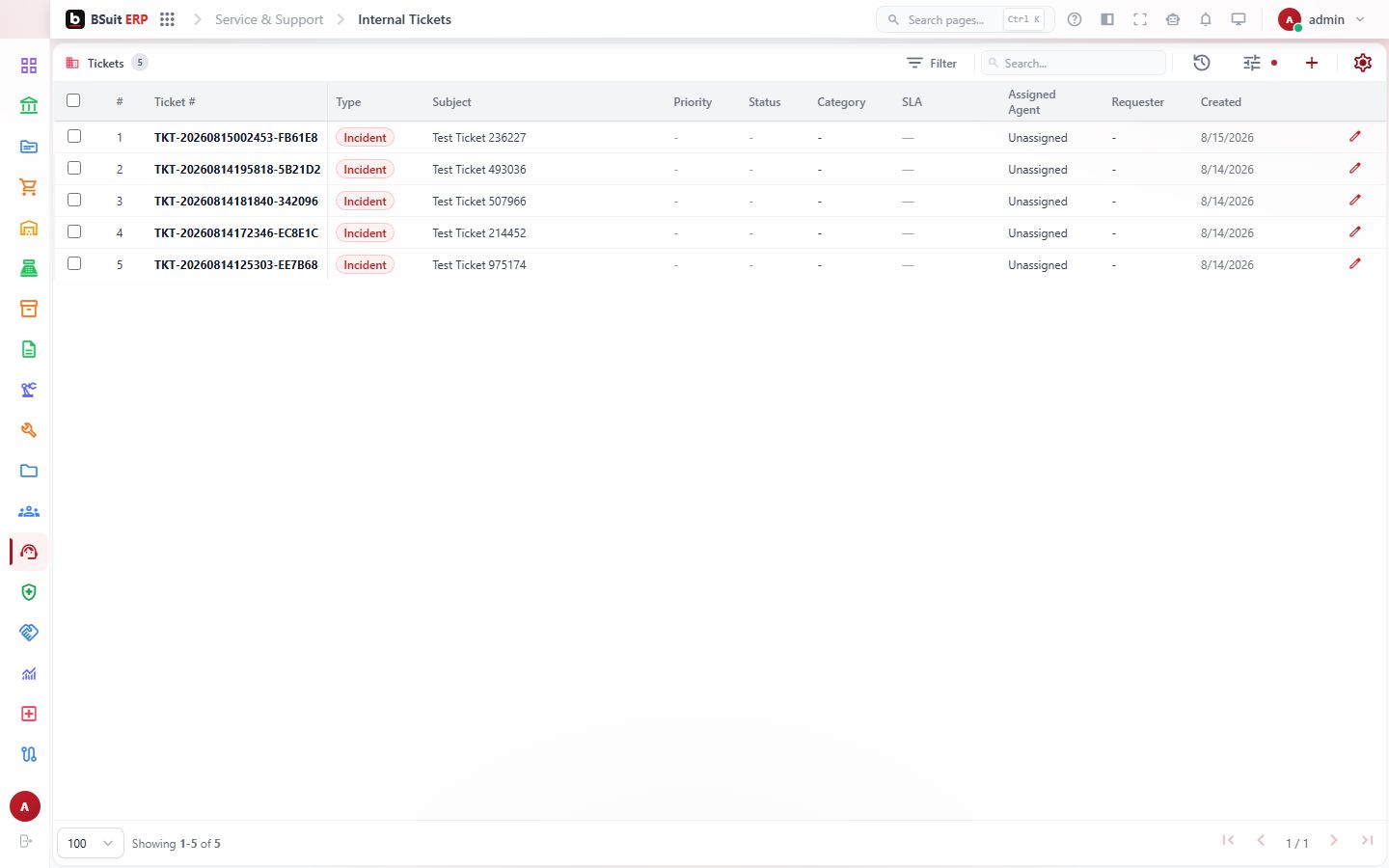Screen dimensions: 1389x868
Task: Click the BSuit ERP logo
Action: pos(107,19)
